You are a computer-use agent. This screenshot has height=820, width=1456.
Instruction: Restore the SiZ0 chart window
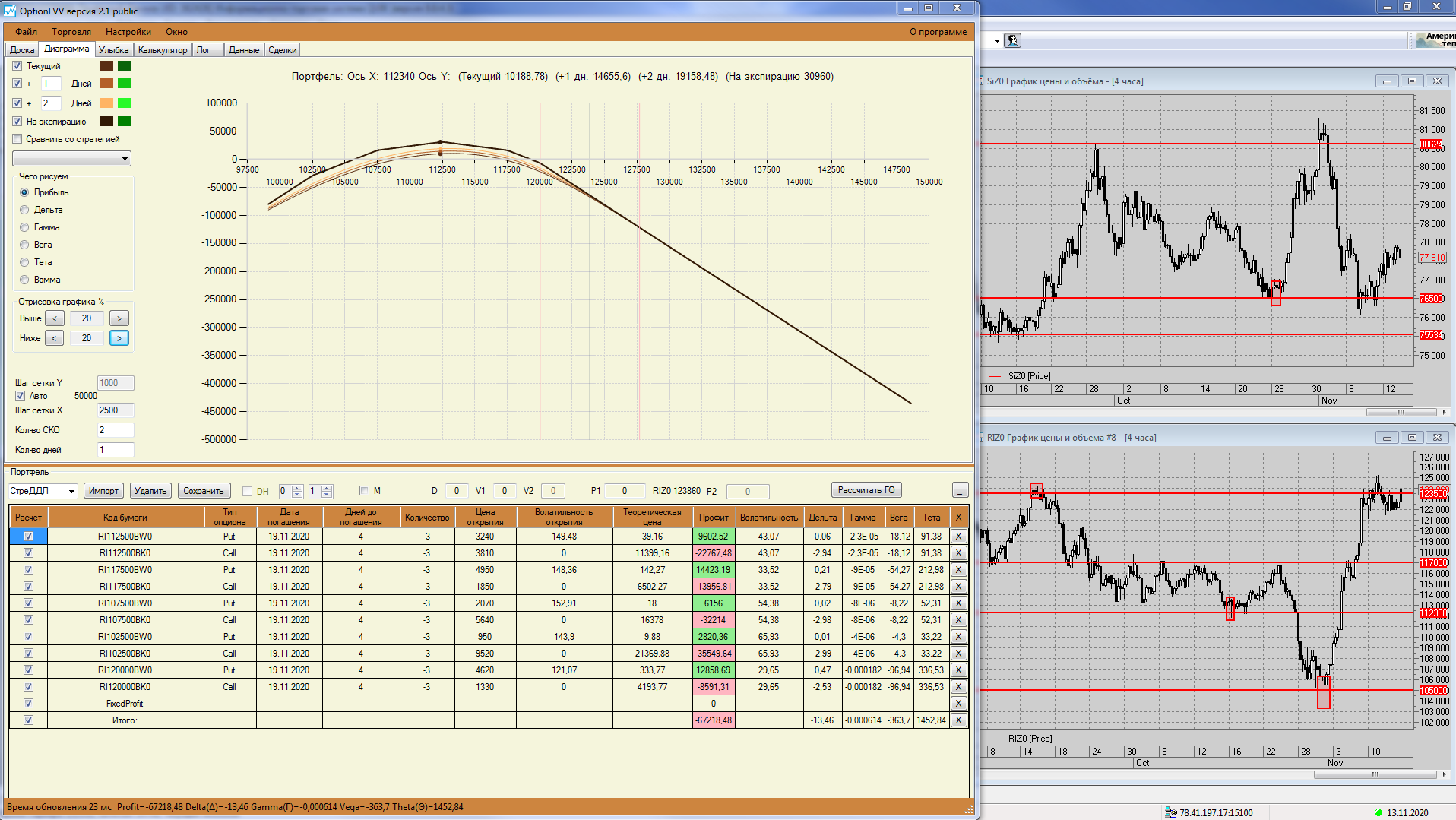pos(1412,81)
